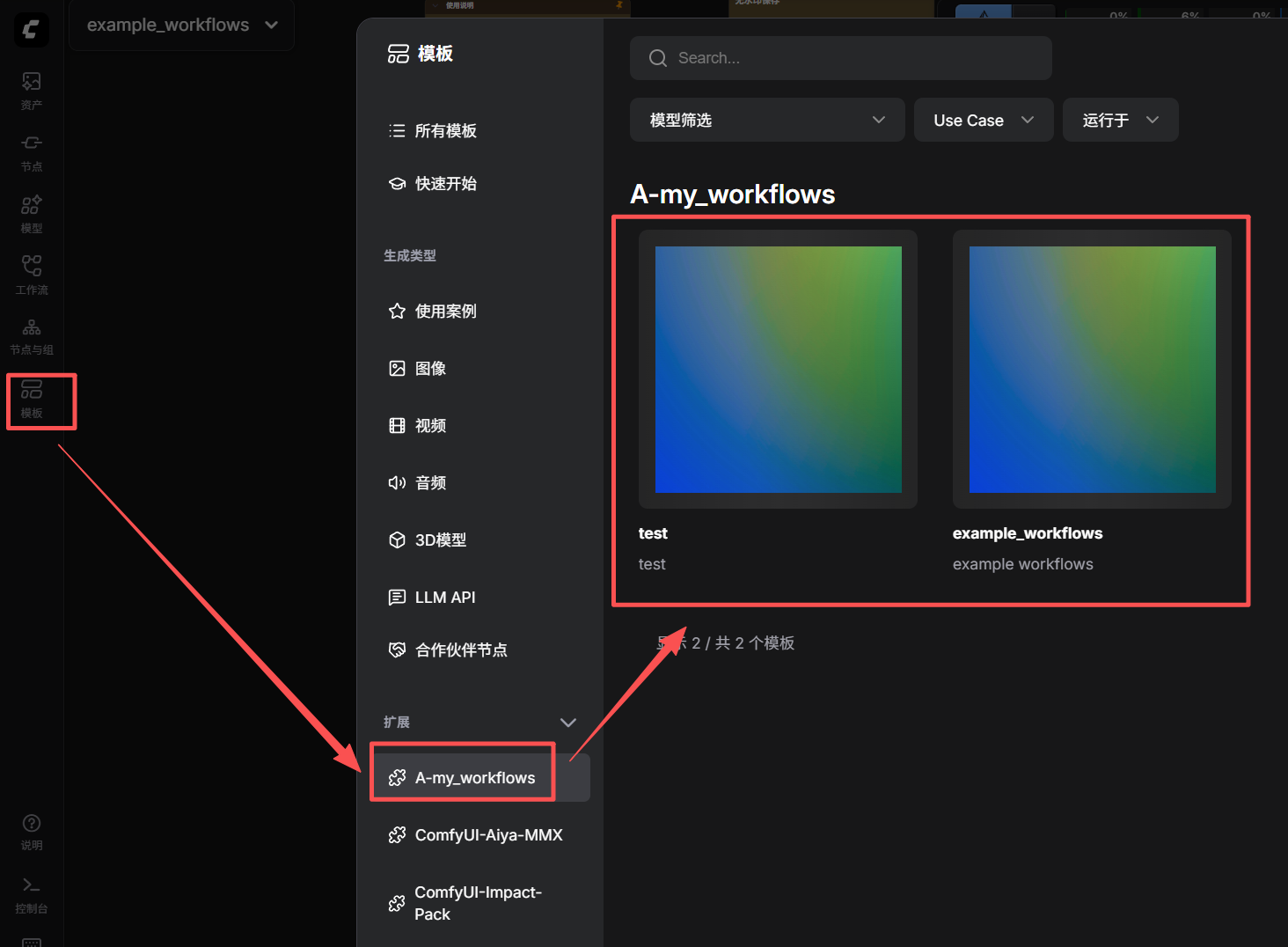Viewport: 1288px width, 947px height.
Task: Open the 模型筛选 filter dropdown
Action: [x=767, y=120]
